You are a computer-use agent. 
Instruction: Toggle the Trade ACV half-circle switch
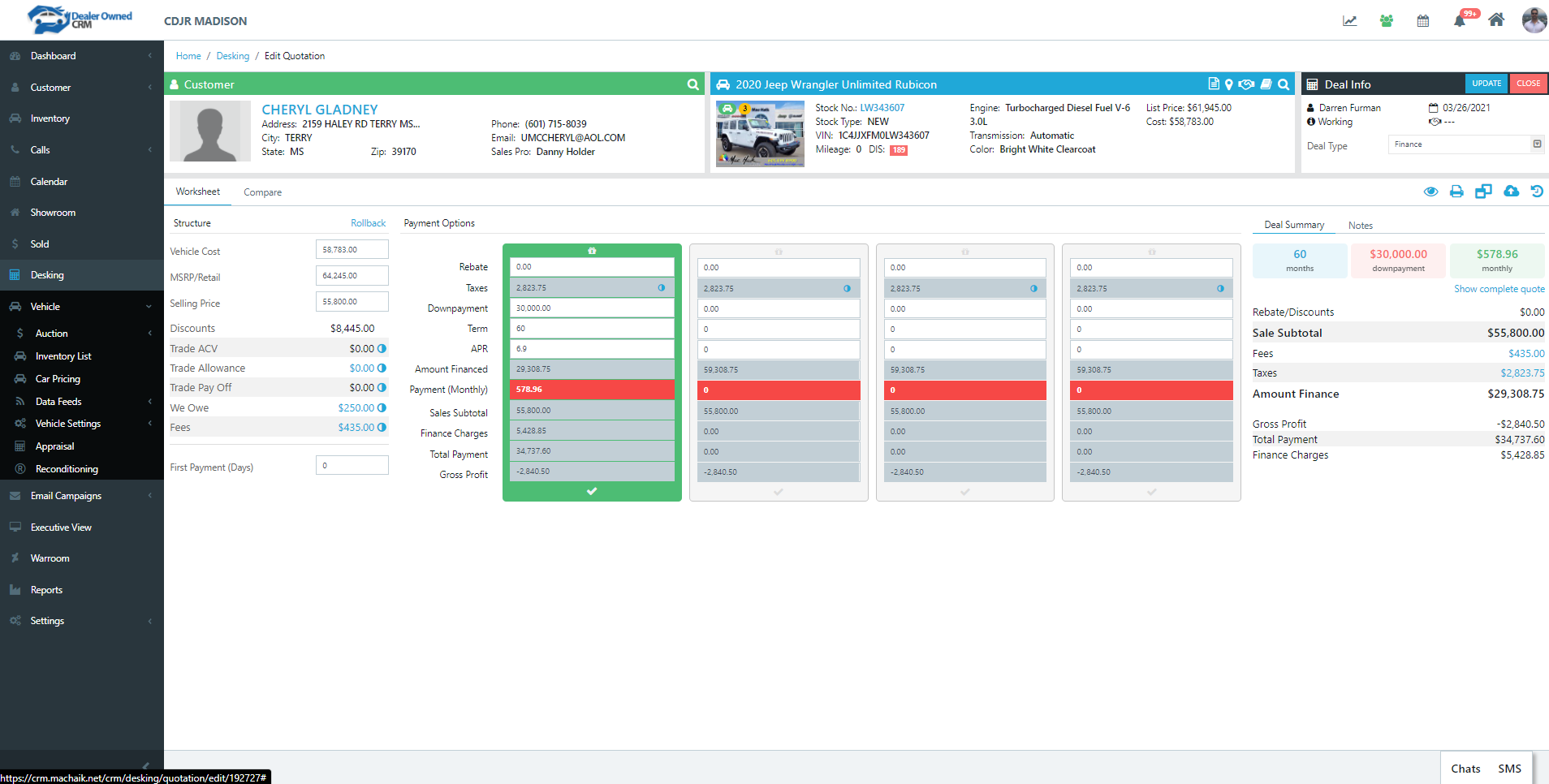[382, 349]
